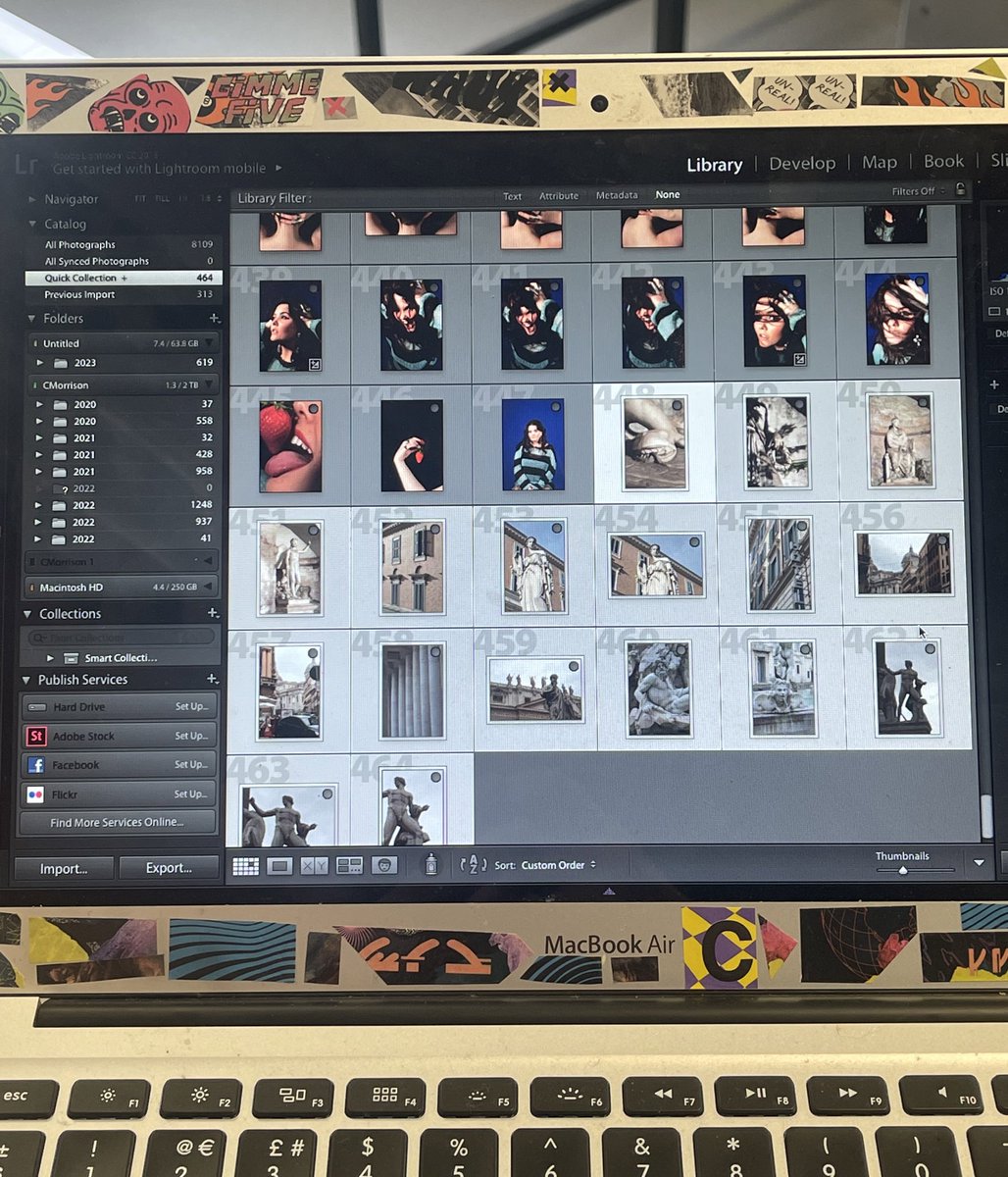Screen dimensions: 1008x1177
Task: Activate the Painter spray can tool
Action: pos(431,865)
